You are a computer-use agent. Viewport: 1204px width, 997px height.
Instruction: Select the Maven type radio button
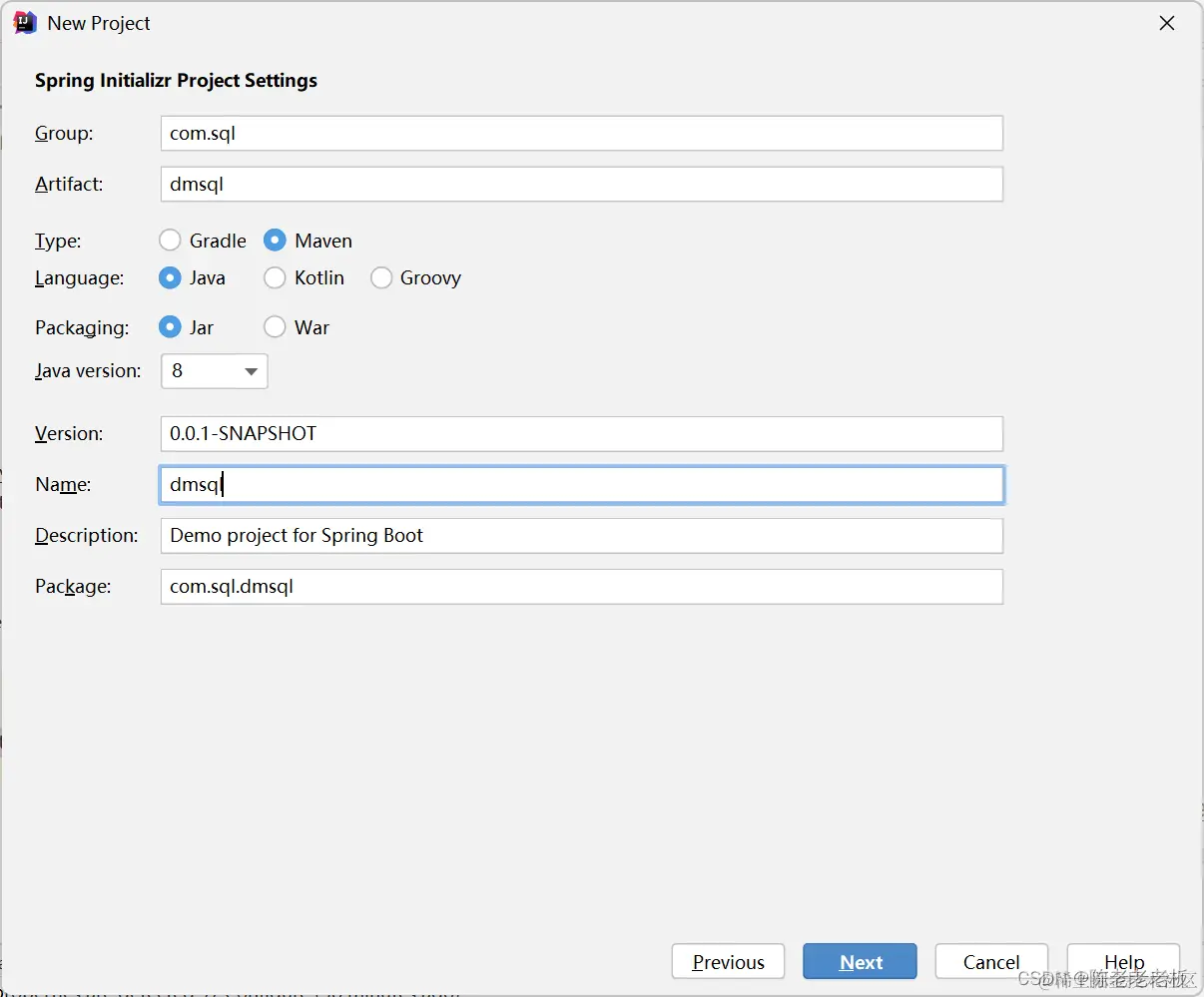(276, 241)
